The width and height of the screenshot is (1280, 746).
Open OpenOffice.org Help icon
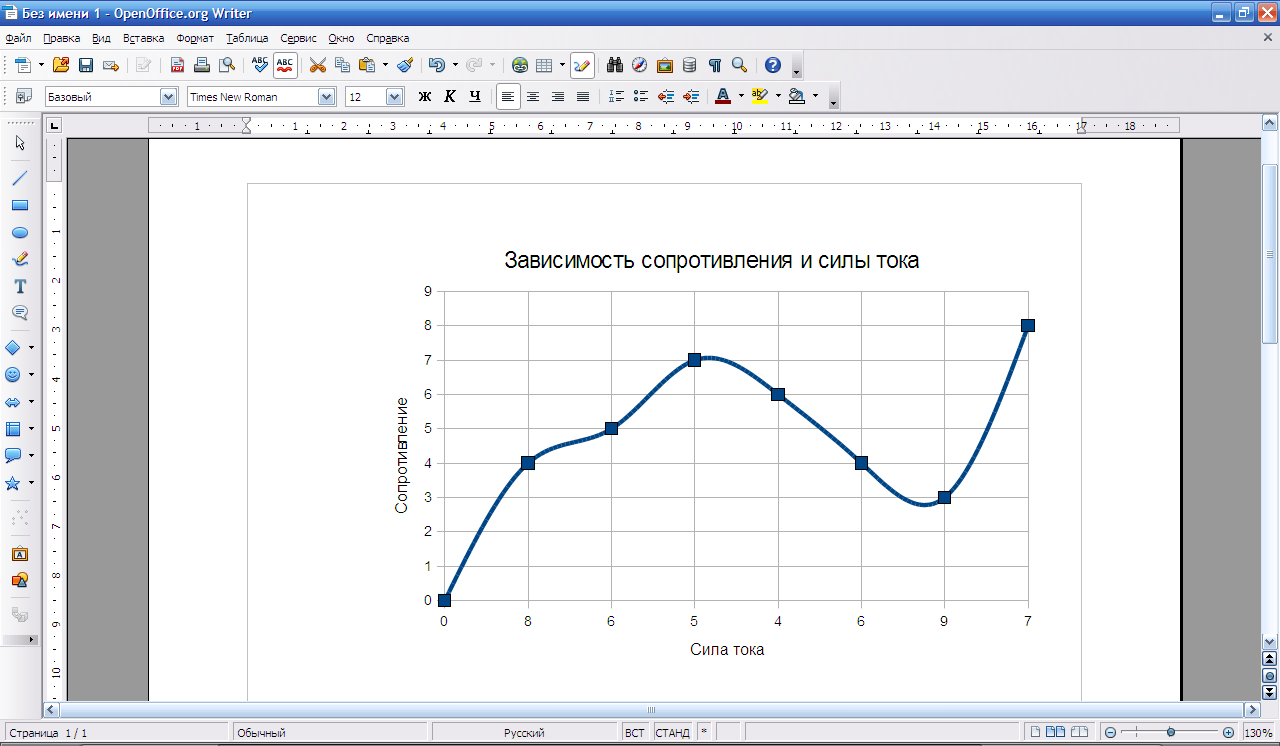(772, 65)
